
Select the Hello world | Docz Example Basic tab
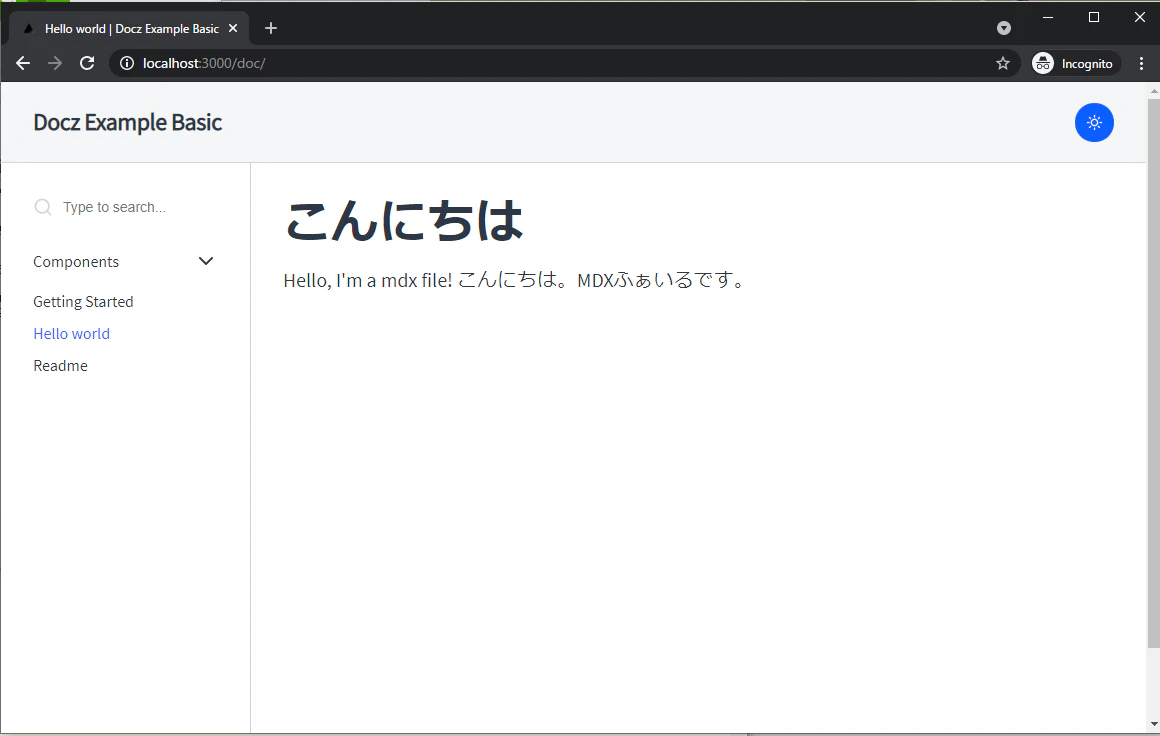129,28
